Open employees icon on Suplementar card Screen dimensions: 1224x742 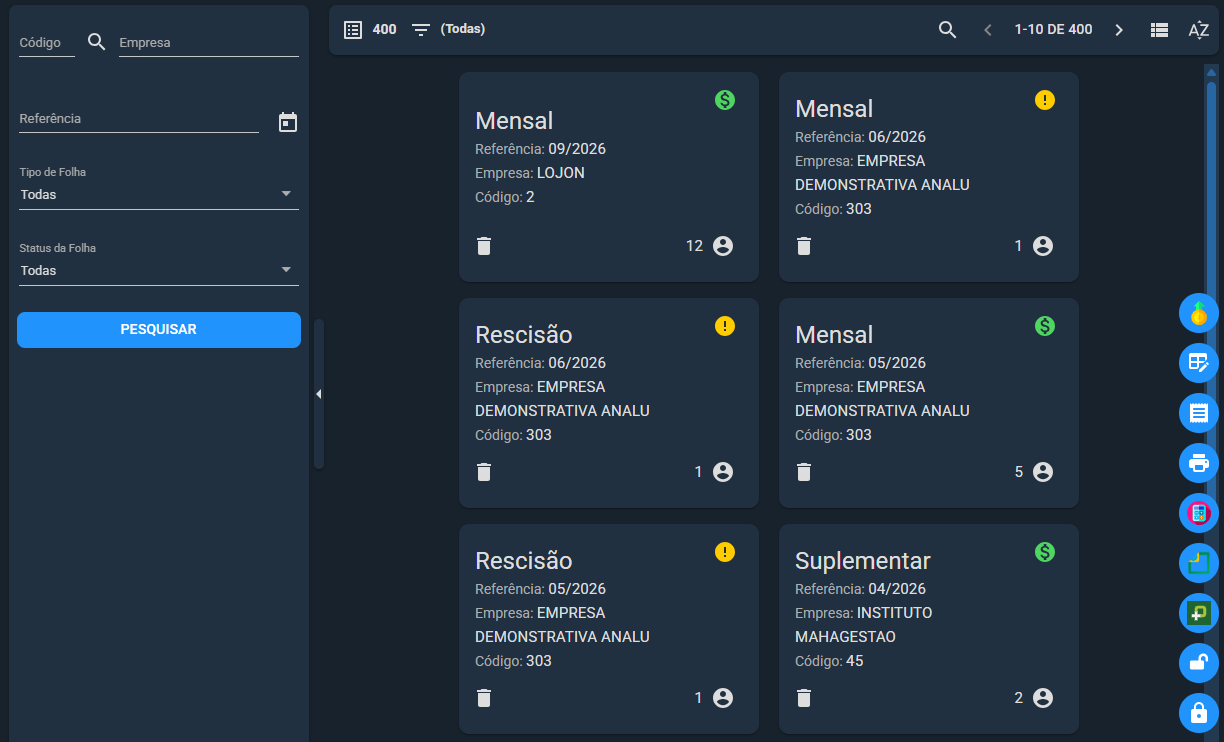point(1043,698)
